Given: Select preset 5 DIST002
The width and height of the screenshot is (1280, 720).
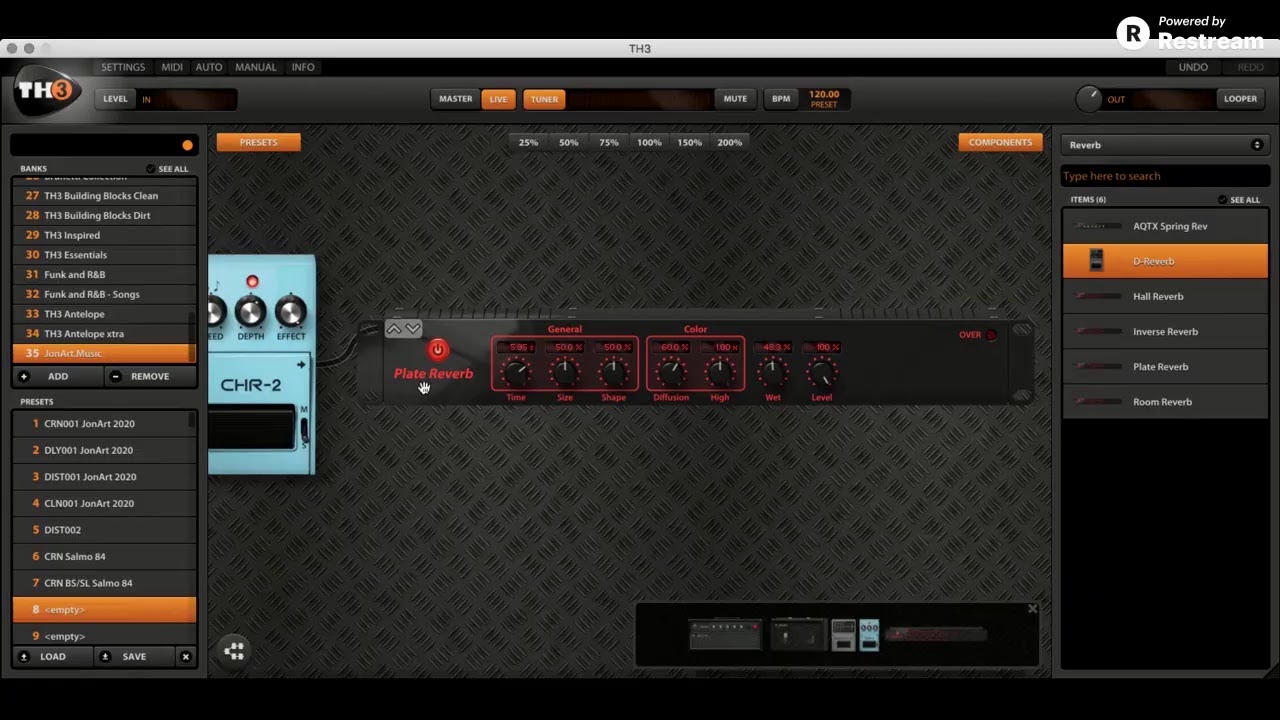Looking at the screenshot, I should point(104,530).
